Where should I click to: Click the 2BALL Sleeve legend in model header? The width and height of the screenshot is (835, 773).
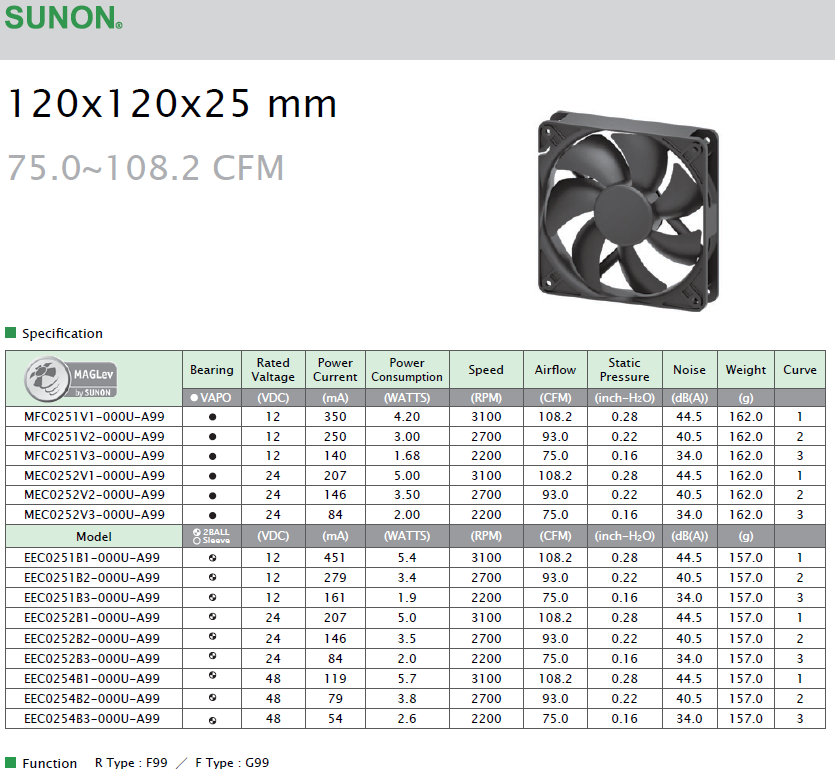click(211, 536)
